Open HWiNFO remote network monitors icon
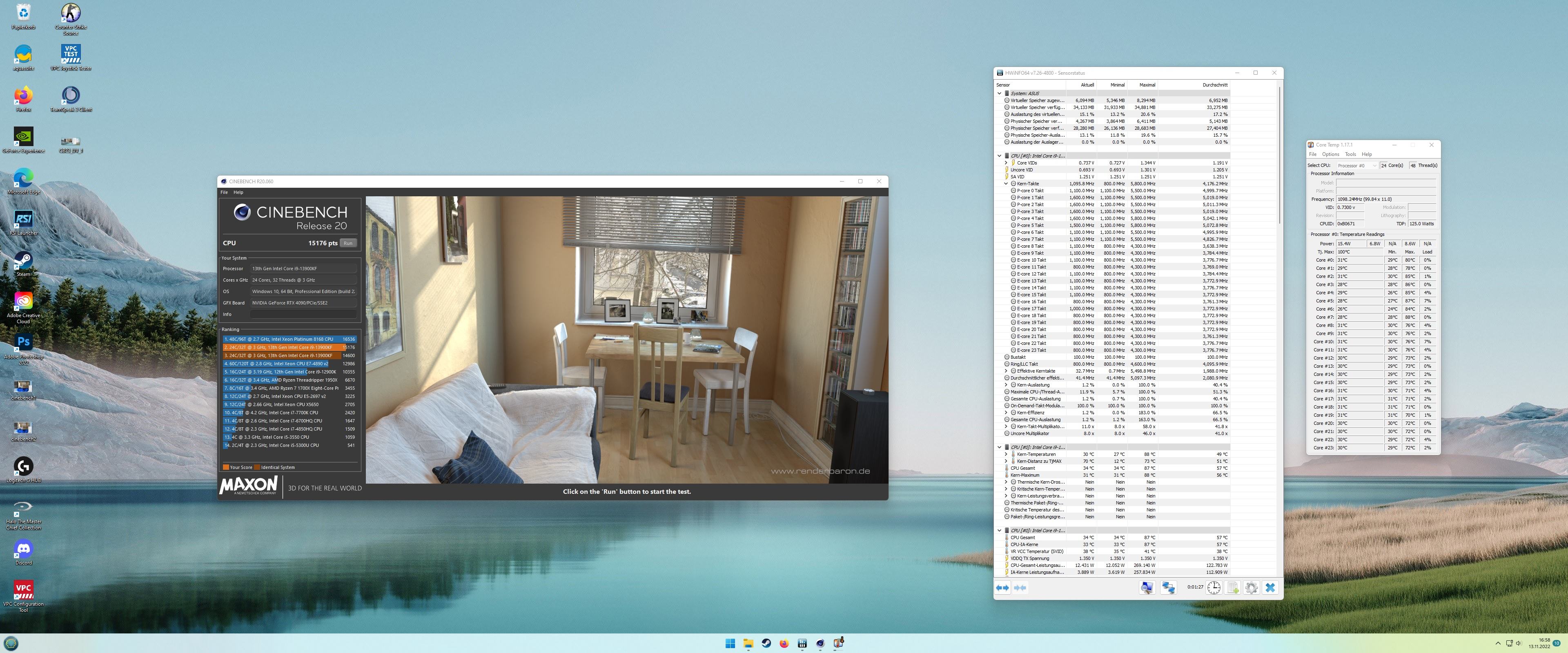The height and width of the screenshot is (653, 1568). point(1168,587)
